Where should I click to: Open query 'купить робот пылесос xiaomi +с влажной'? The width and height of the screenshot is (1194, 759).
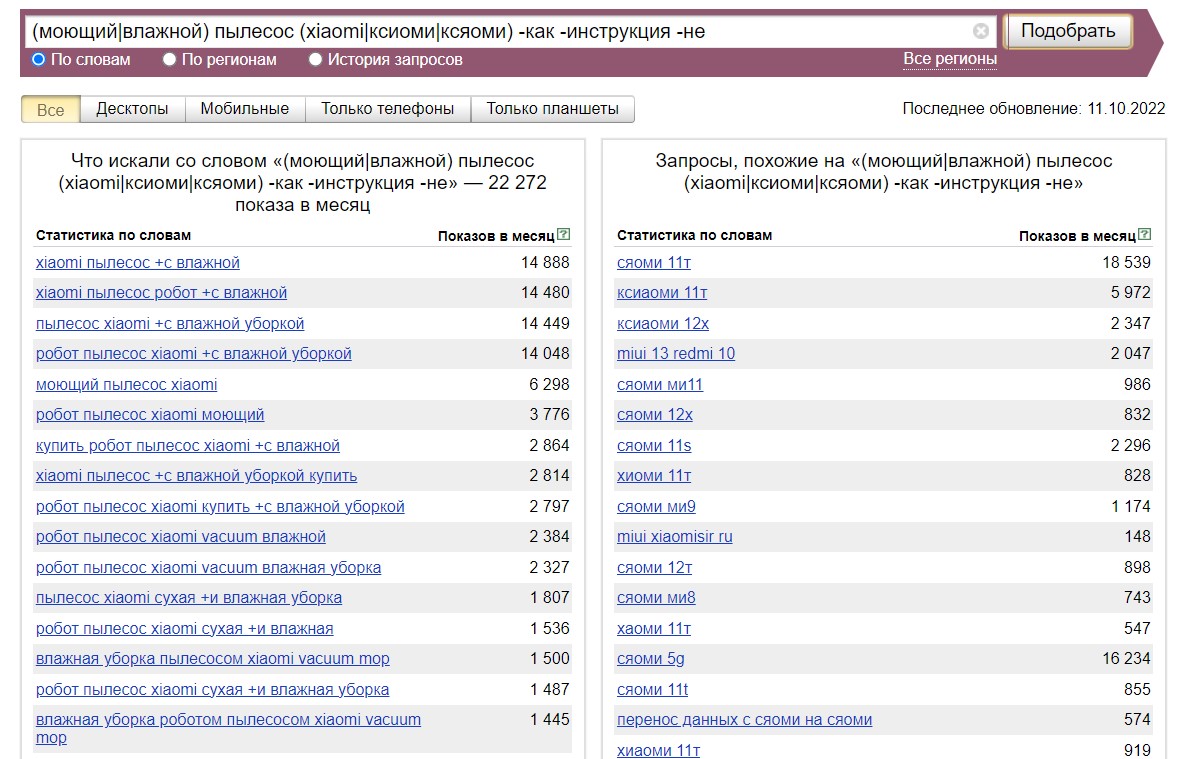[187, 445]
